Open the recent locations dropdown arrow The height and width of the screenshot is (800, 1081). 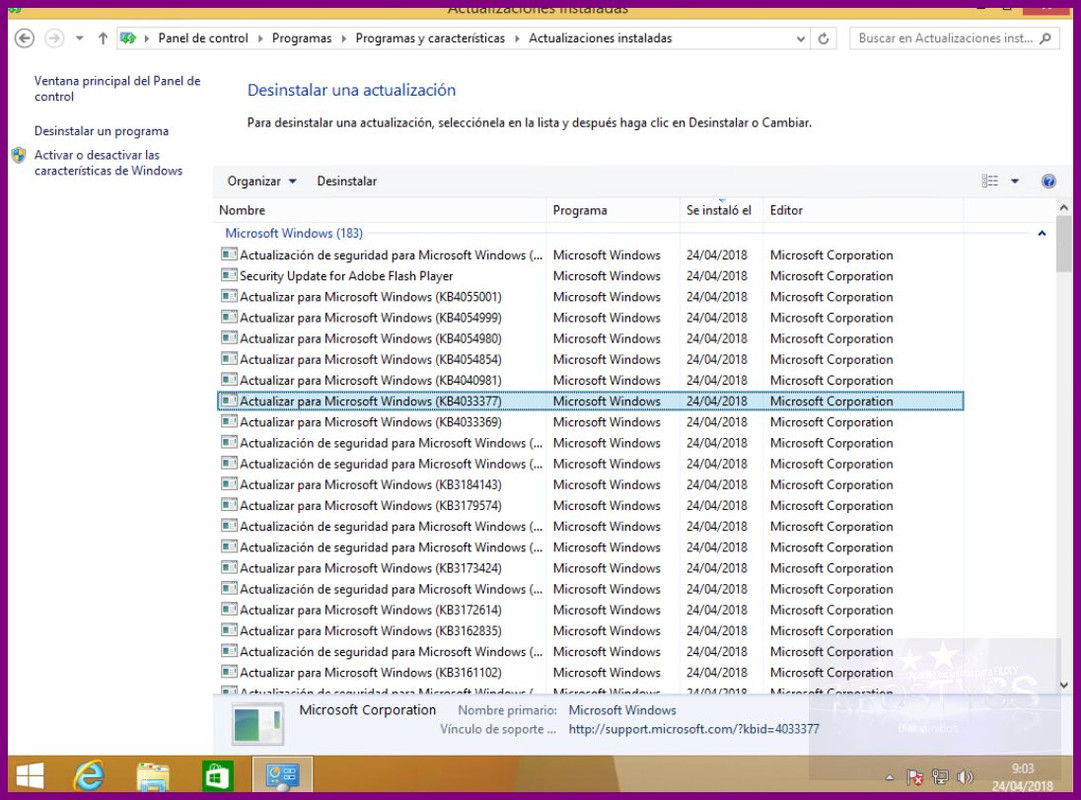[x=79, y=39]
